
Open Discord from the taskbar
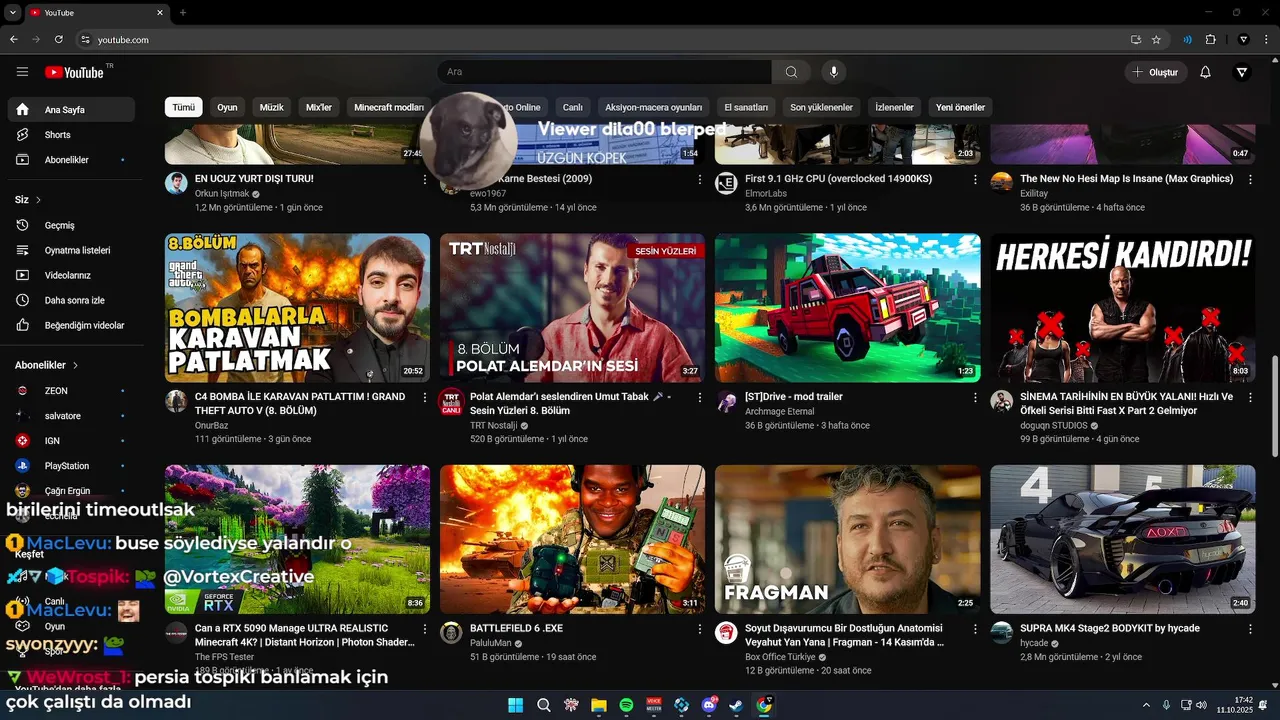[x=711, y=705]
